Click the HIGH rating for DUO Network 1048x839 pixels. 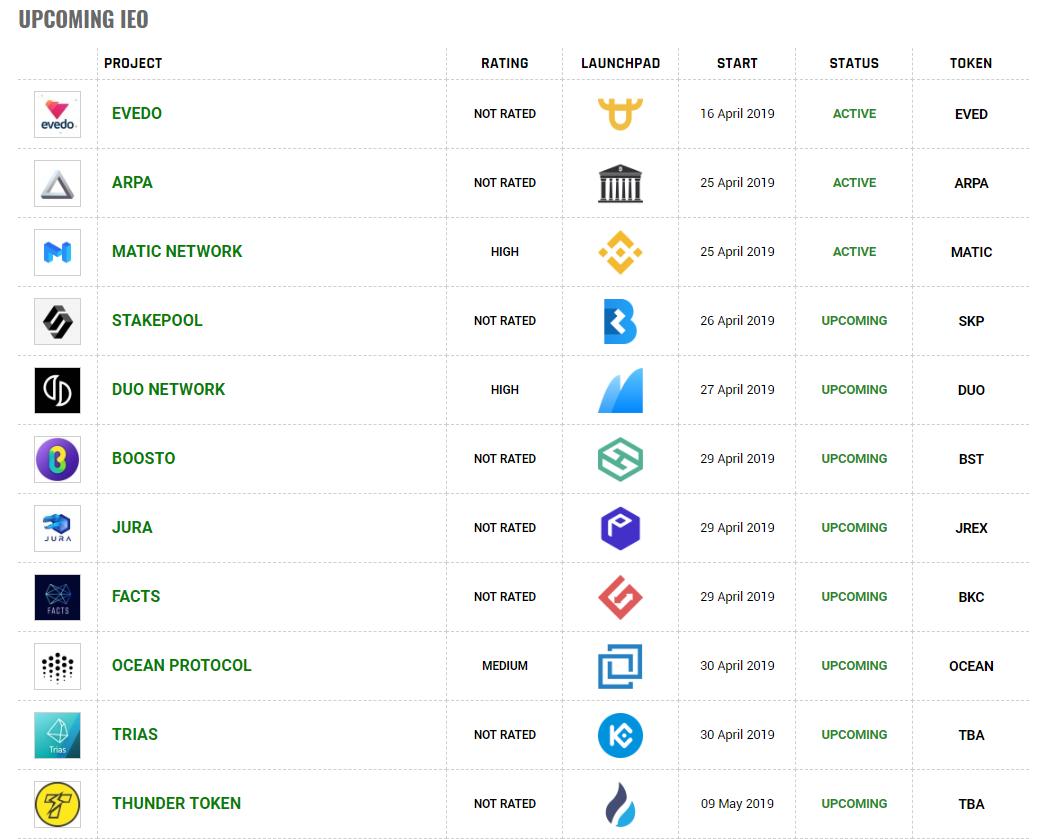(x=505, y=389)
